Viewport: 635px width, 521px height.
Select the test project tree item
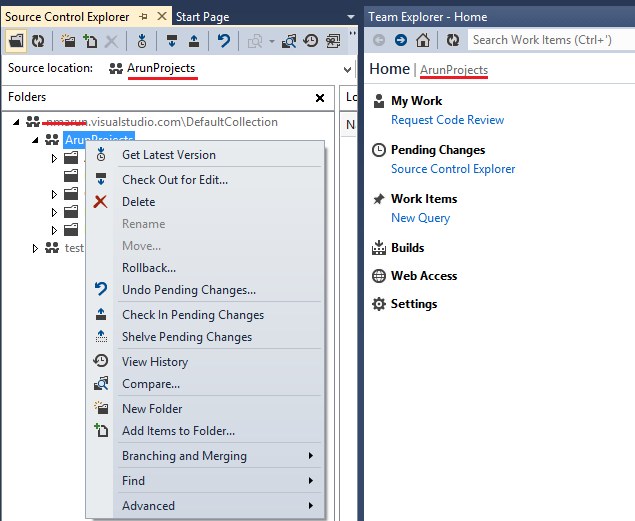coord(74,248)
